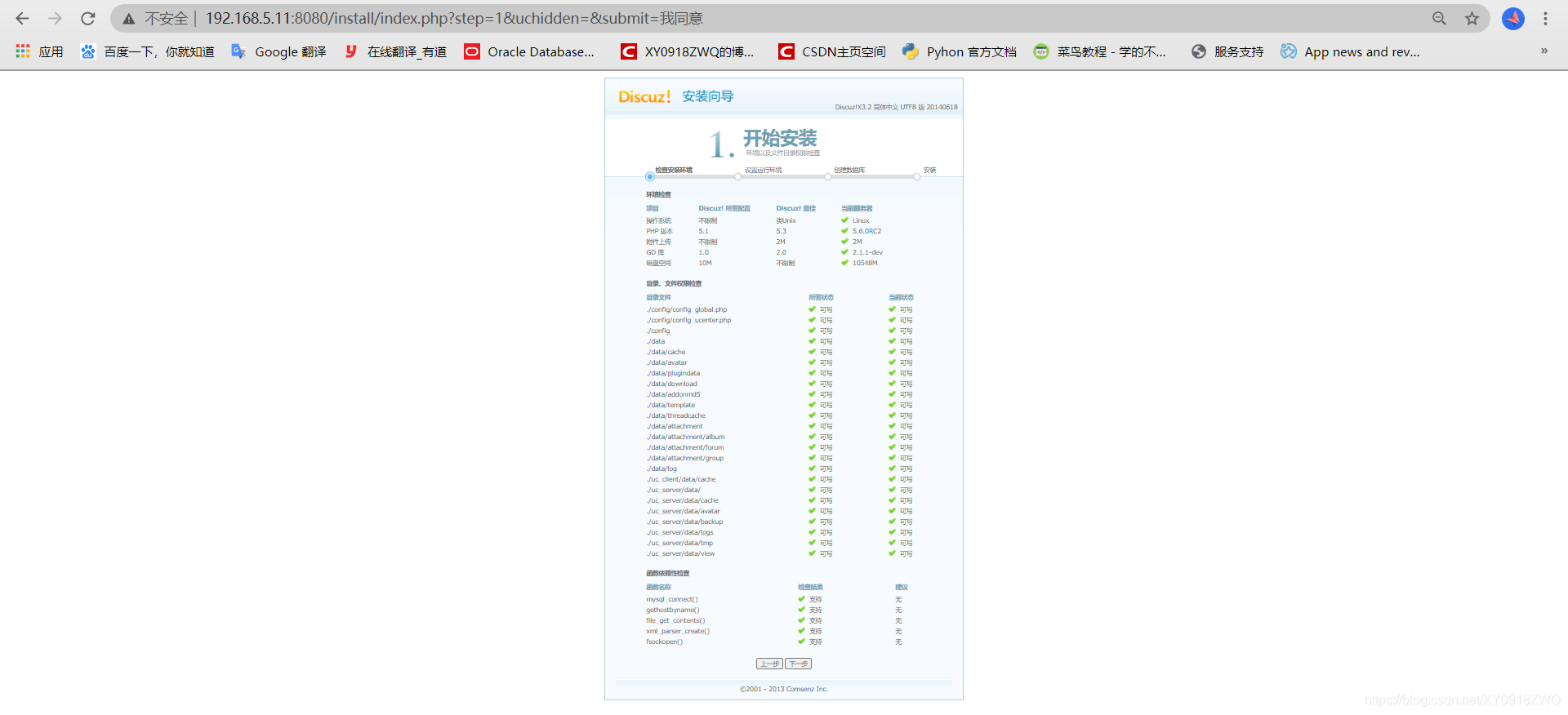The height and width of the screenshot is (715, 1568).
Task: Open the 百度一下，你就知道 bookmark
Action: click(147, 51)
